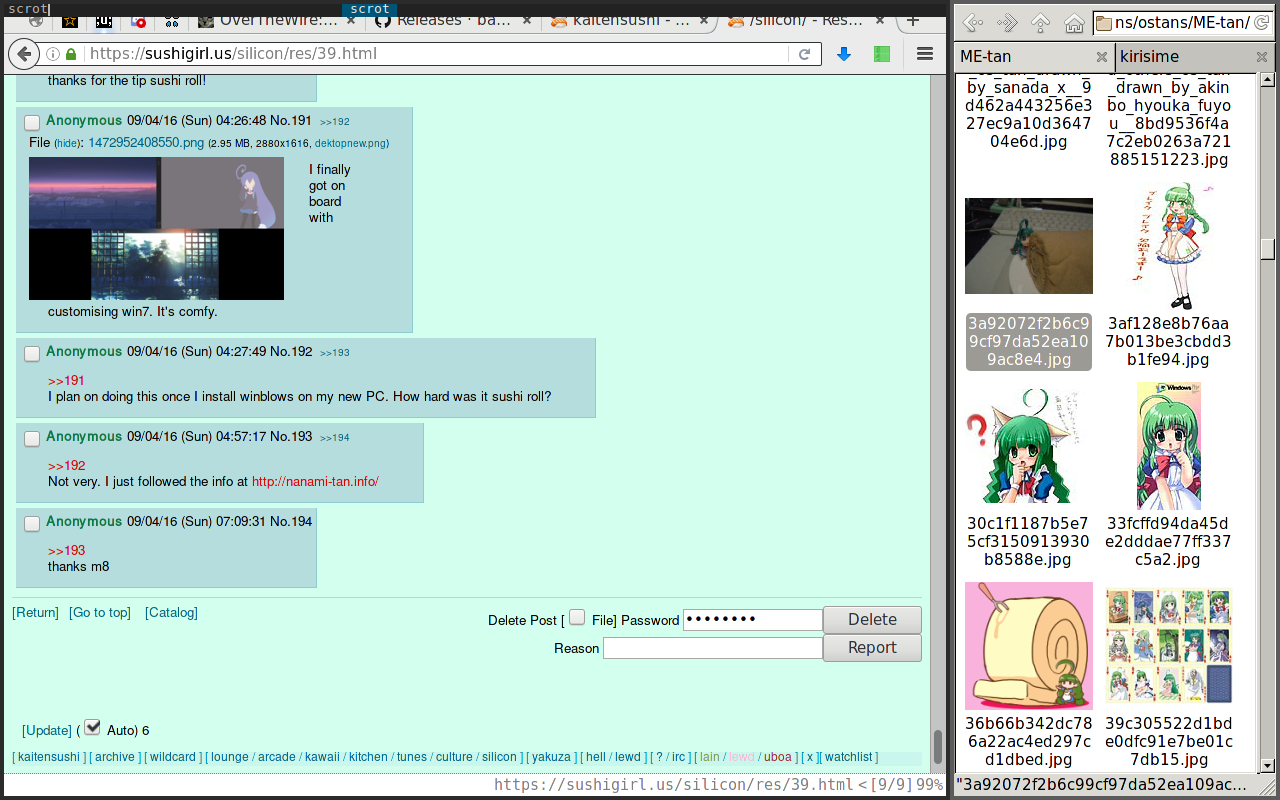The width and height of the screenshot is (1280, 800).
Task: Reload page via URL bar refresh icon
Action: 804,54
